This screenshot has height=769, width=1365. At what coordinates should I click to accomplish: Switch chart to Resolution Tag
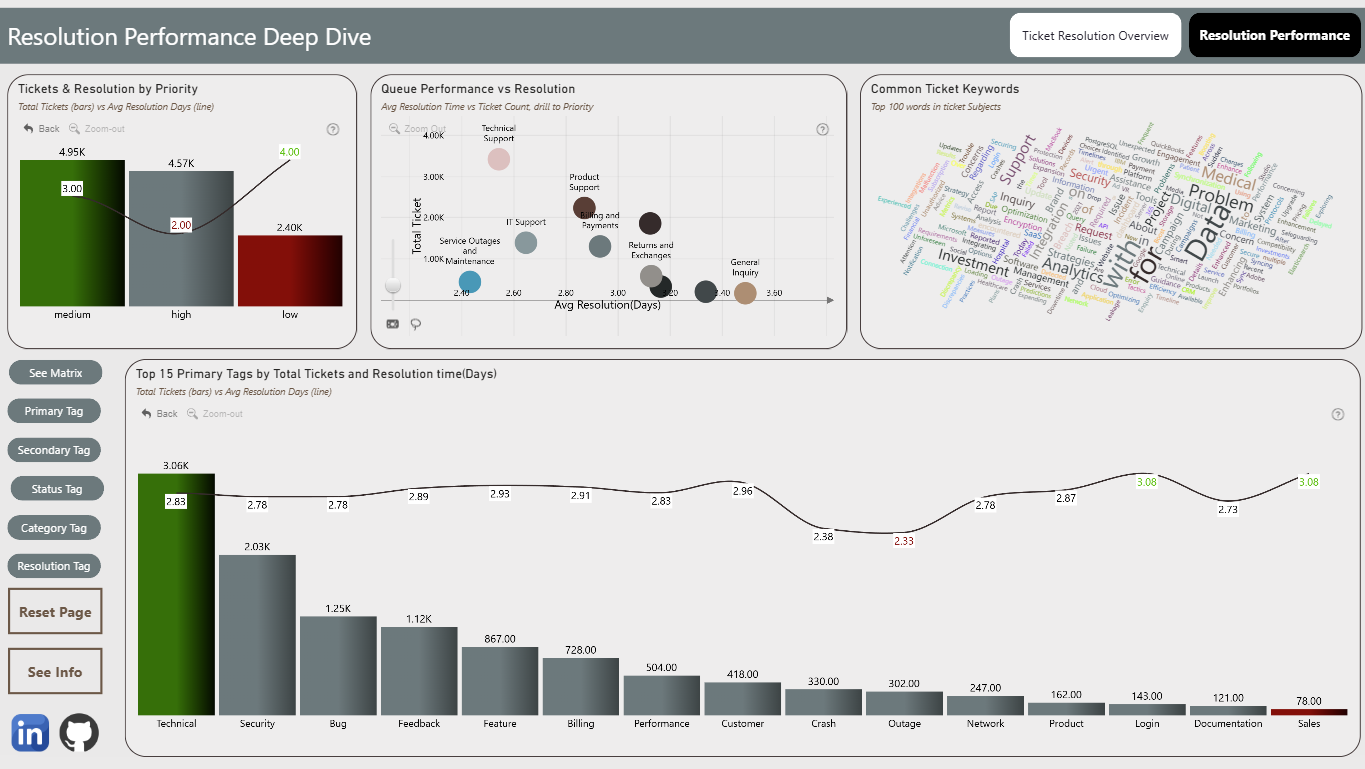55,566
